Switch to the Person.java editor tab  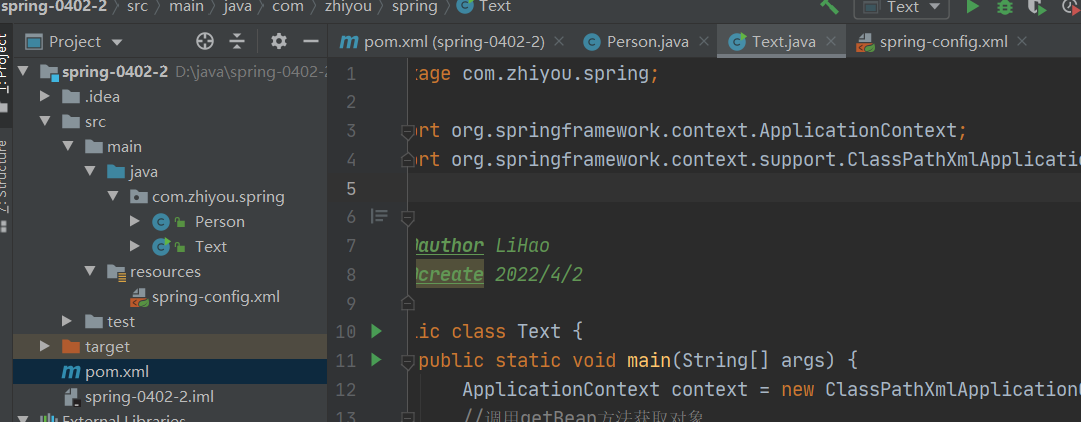click(635, 42)
